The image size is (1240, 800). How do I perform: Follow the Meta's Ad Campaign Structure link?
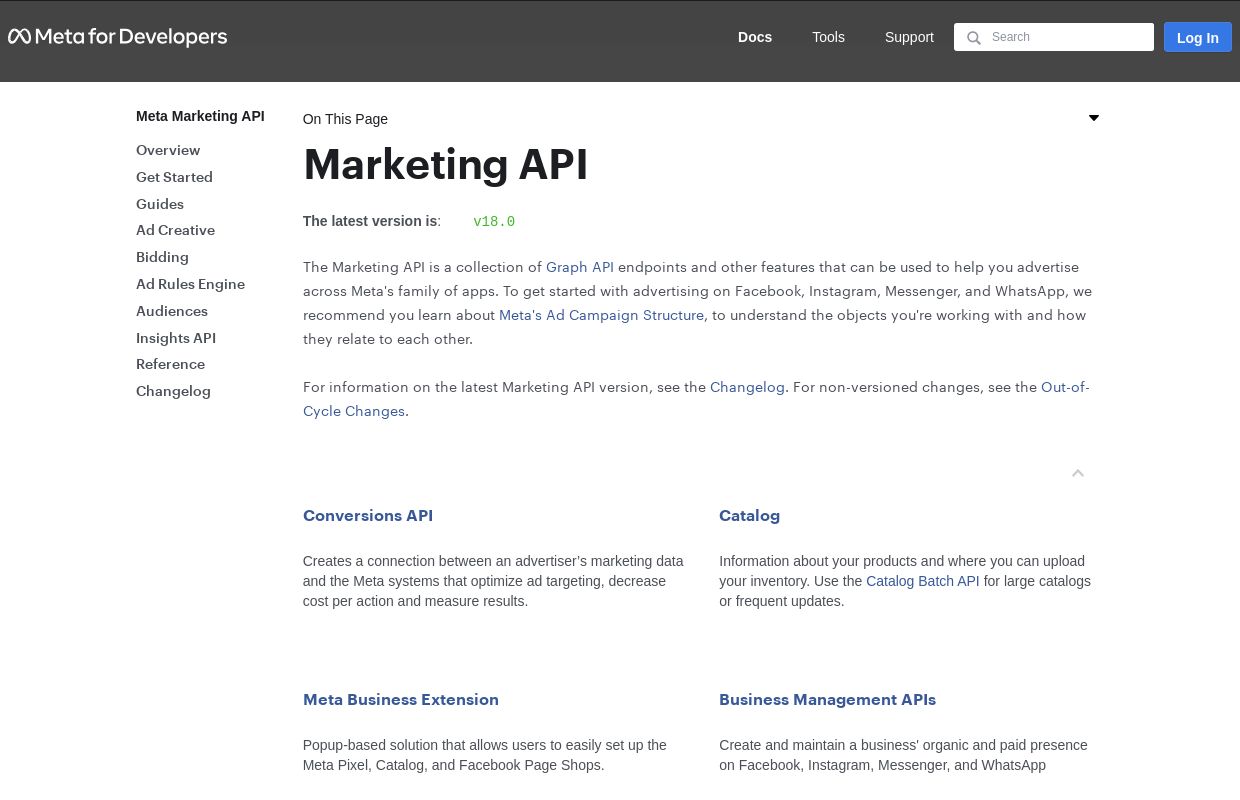pyautogui.click(x=601, y=315)
